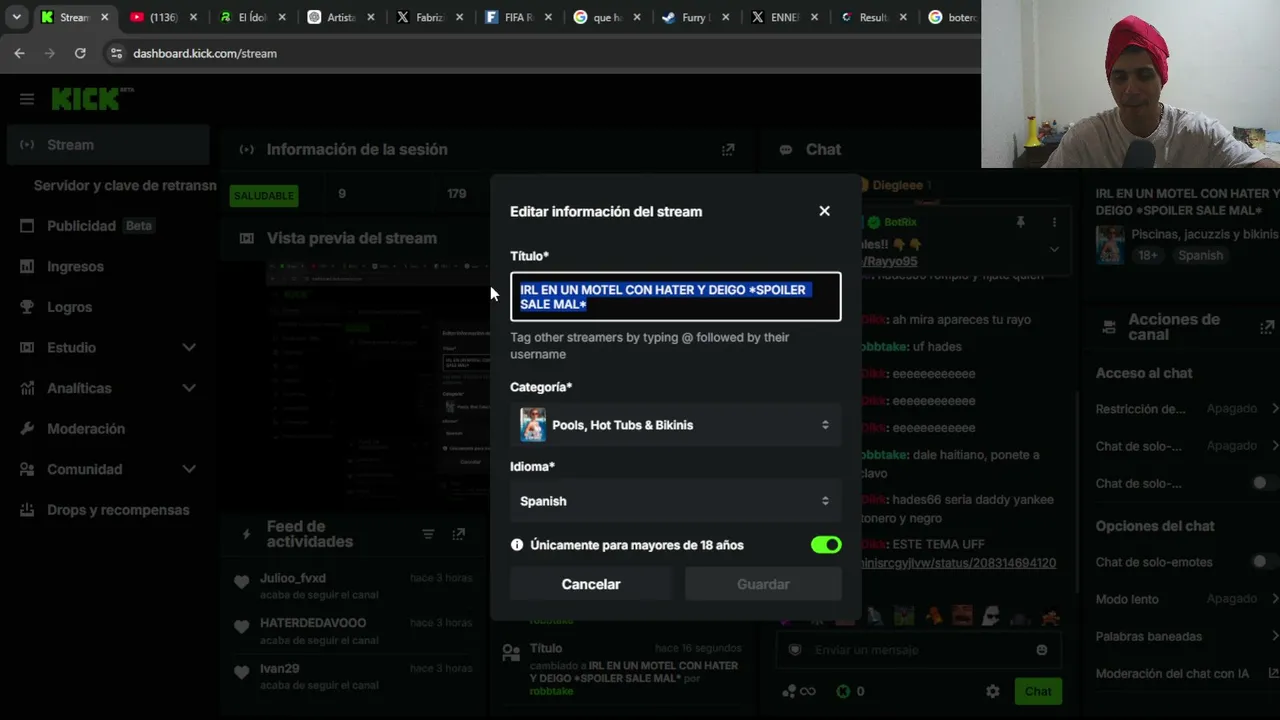The height and width of the screenshot is (720, 1280).
Task: Expand the Analíticas sidebar section
Action: pyautogui.click(x=189, y=388)
